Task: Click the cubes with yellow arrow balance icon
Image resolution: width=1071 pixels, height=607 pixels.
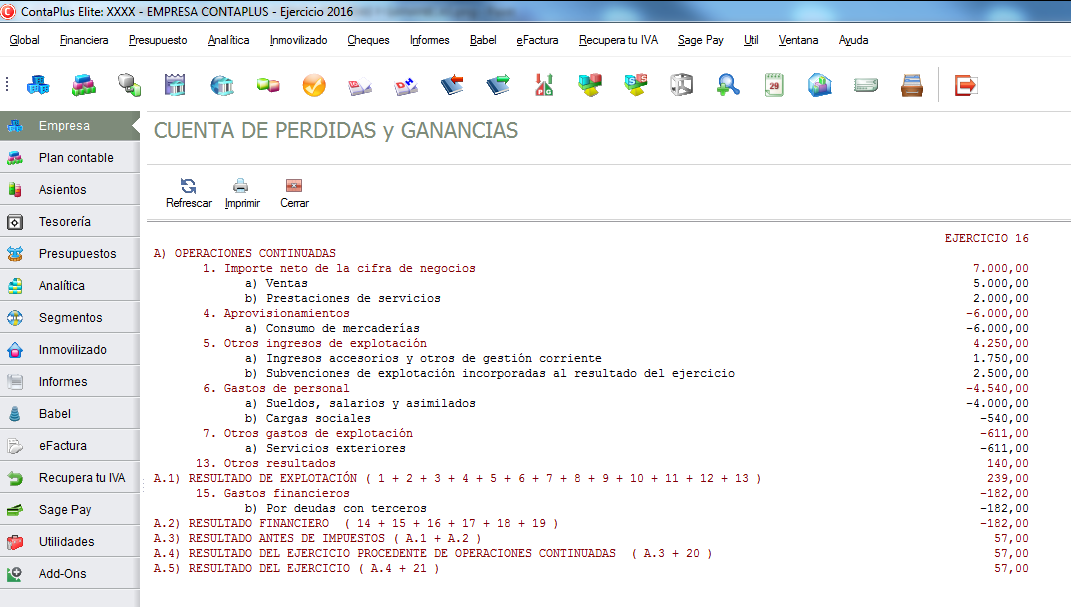Action: 590,85
